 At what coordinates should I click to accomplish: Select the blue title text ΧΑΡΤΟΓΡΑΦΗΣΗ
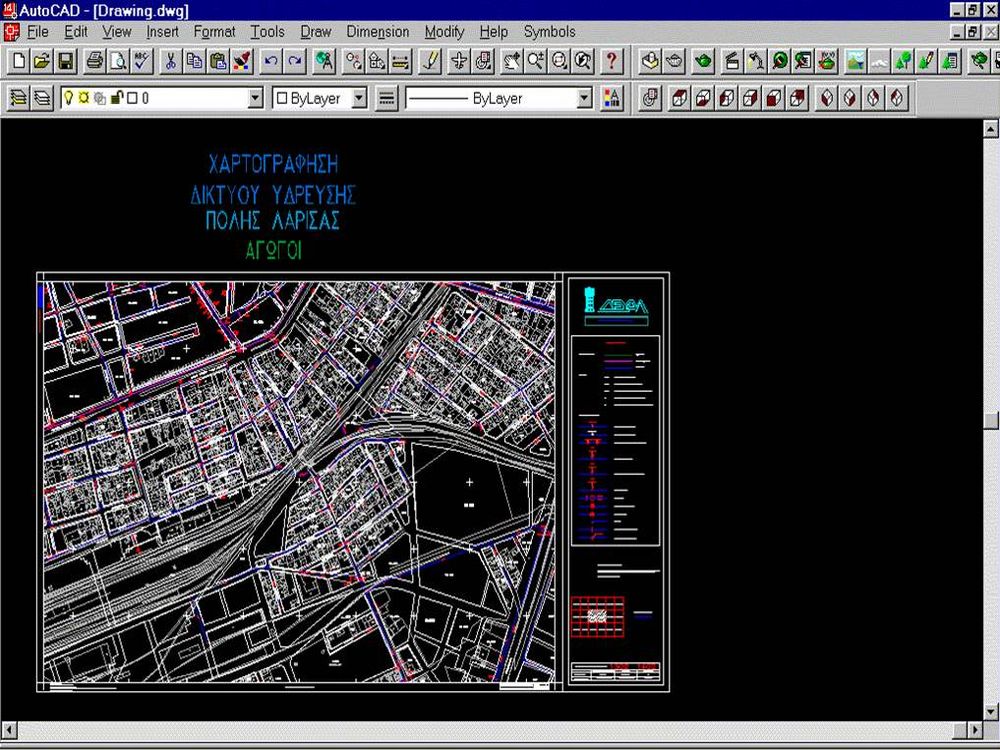click(x=274, y=165)
